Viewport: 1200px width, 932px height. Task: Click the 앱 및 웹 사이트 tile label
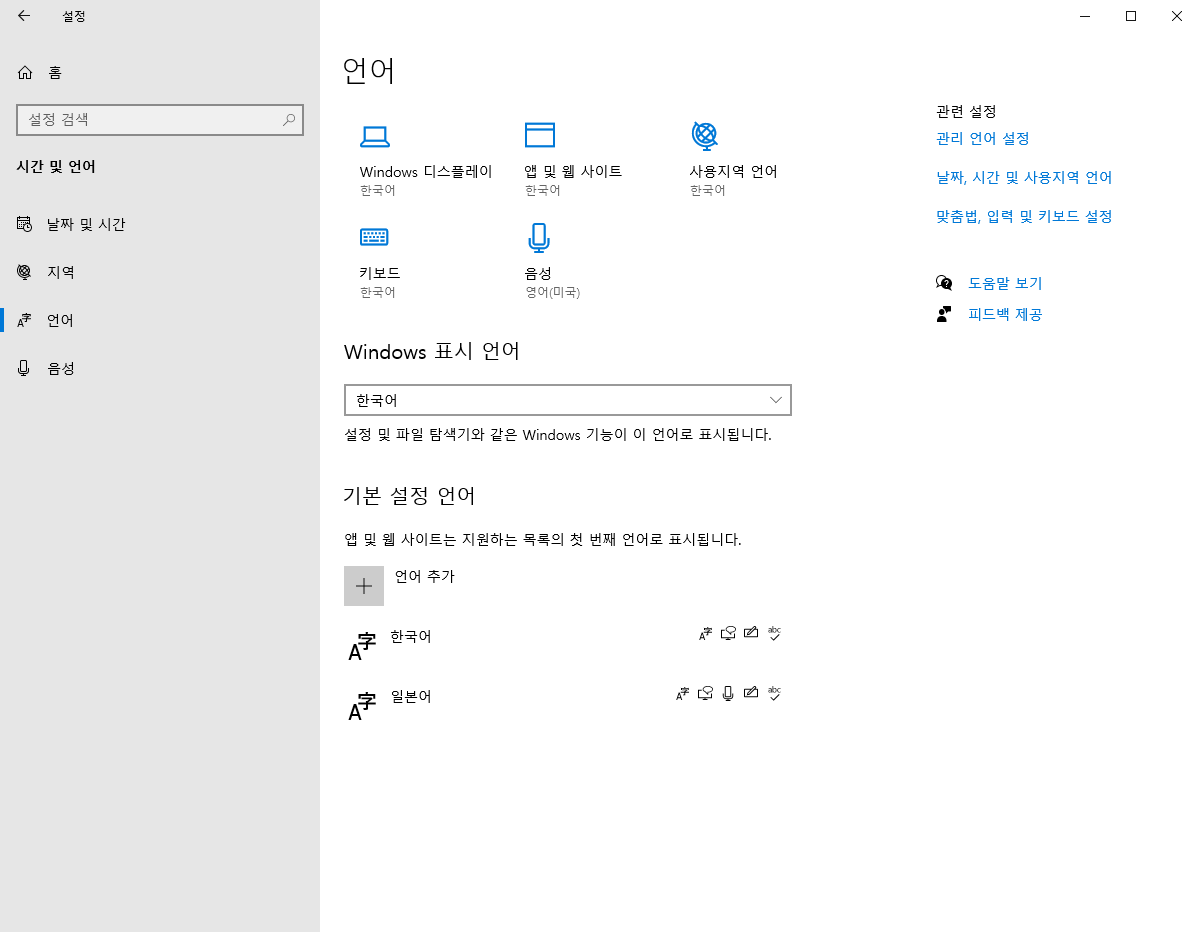[x=573, y=171]
